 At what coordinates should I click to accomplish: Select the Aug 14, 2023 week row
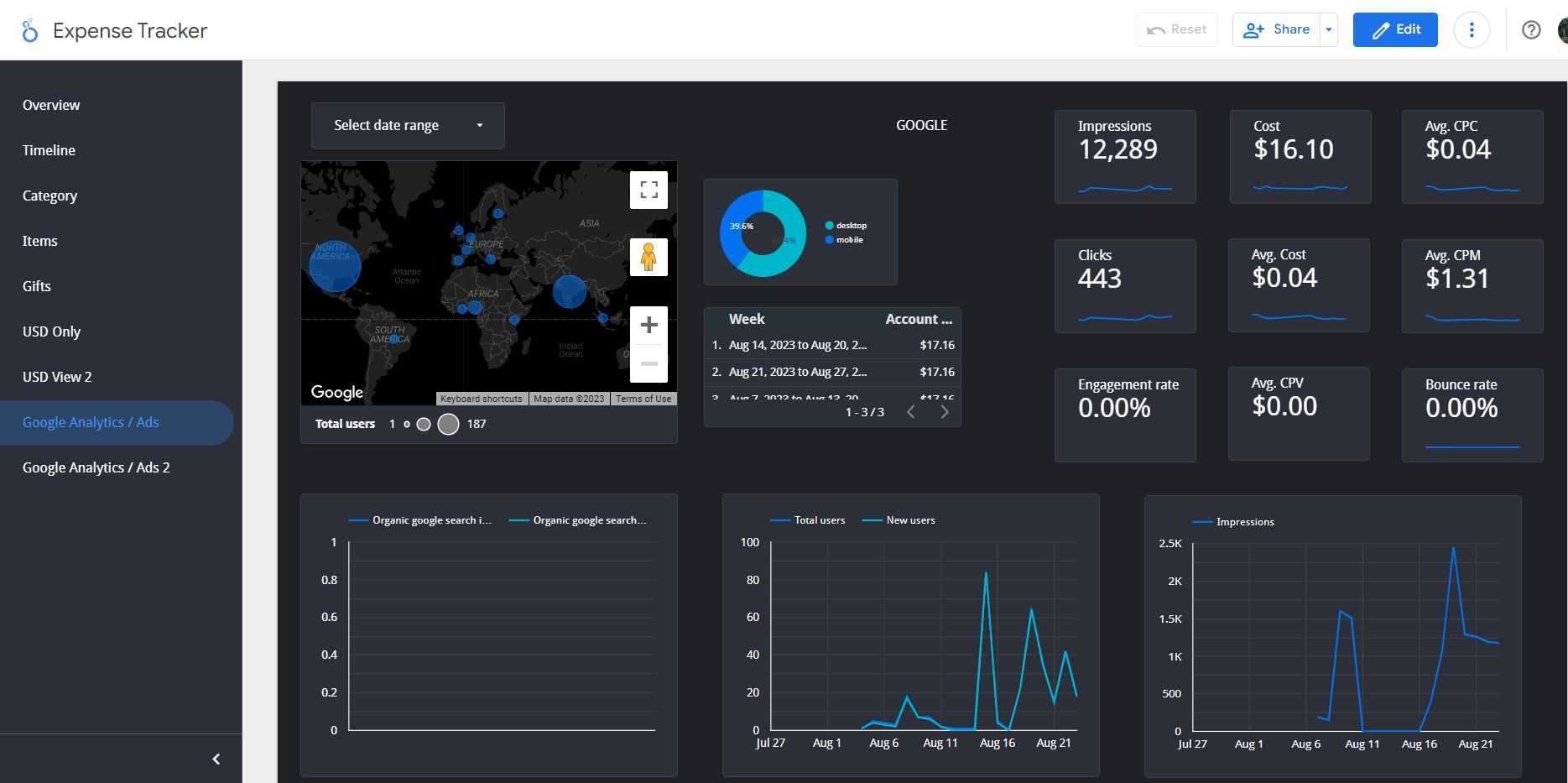coord(832,345)
